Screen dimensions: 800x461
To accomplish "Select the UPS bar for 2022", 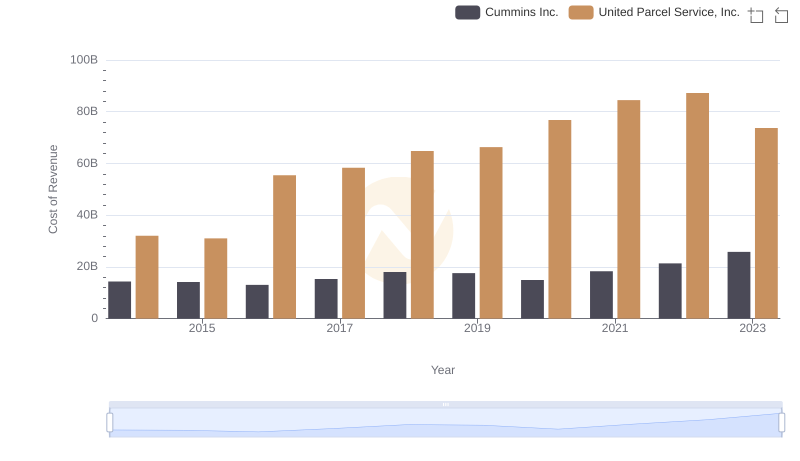I will (x=697, y=205).
